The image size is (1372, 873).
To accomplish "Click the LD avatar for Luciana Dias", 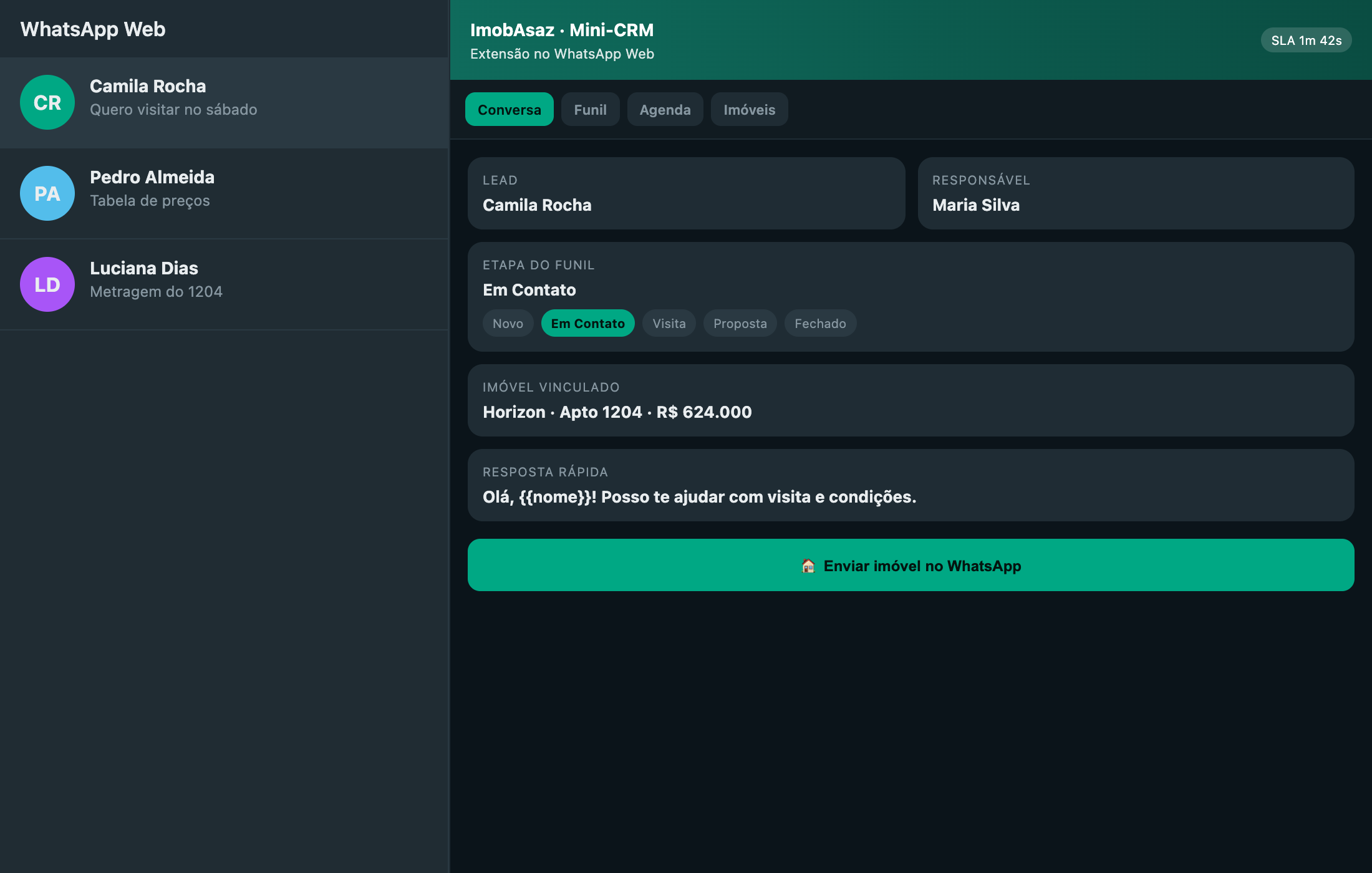I will tap(47, 284).
